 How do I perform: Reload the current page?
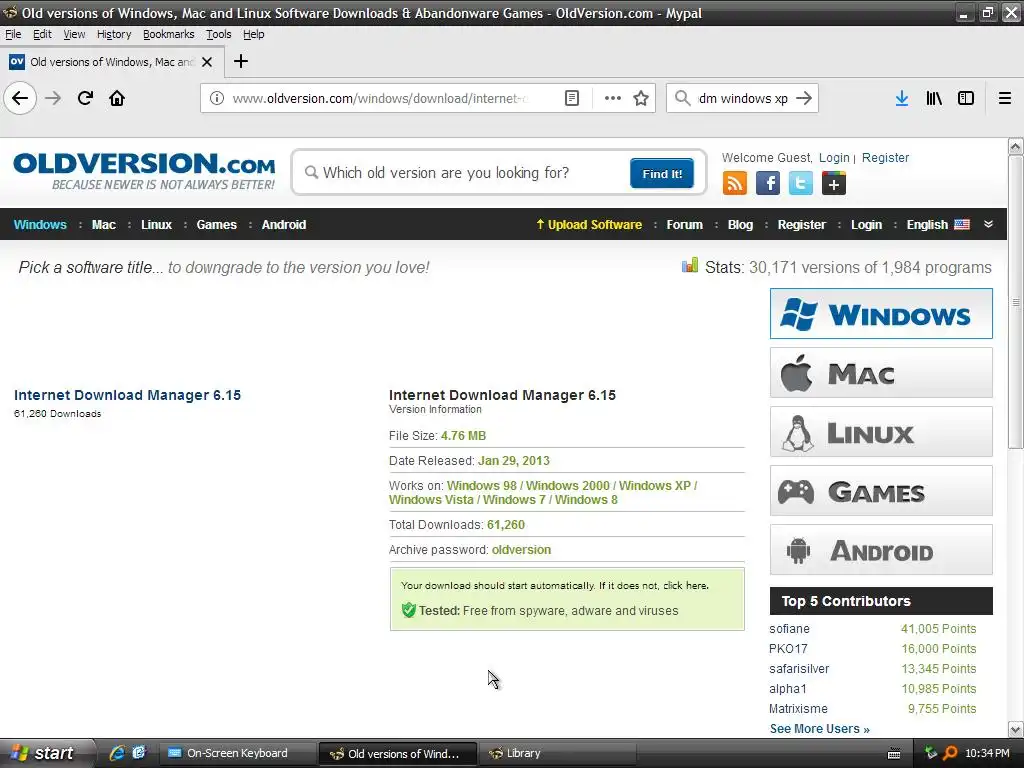click(85, 99)
